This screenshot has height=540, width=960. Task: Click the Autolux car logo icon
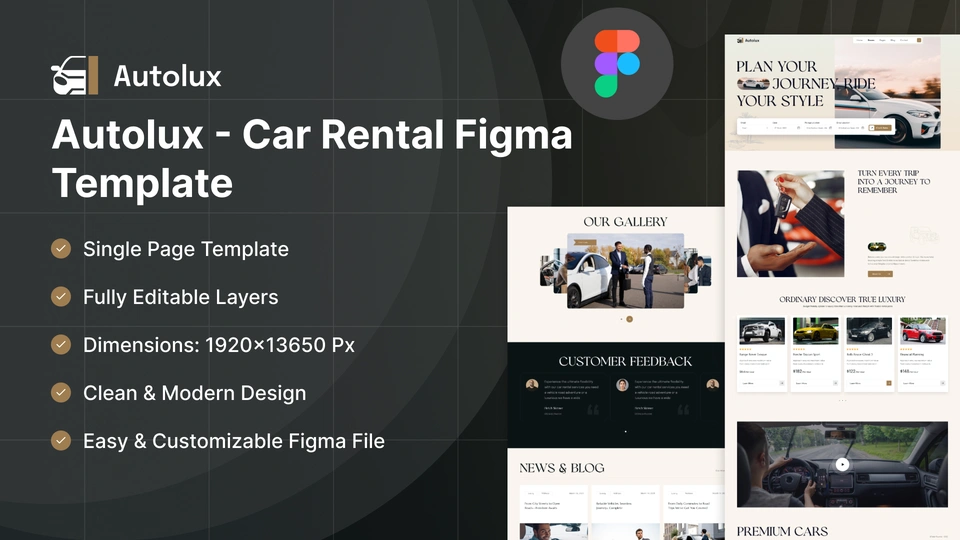[x=75, y=76]
